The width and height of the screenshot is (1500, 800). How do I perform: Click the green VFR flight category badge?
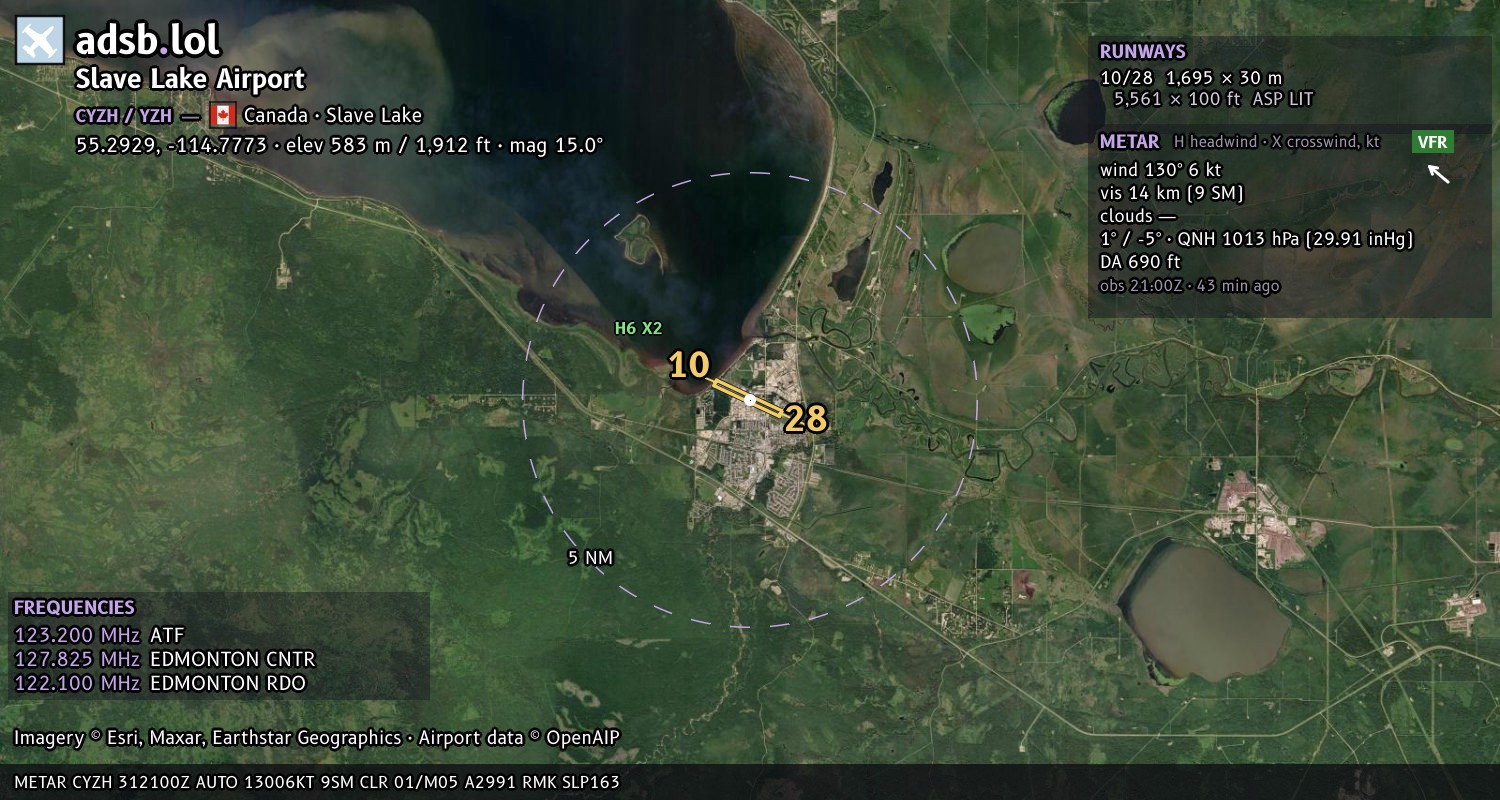coord(1432,142)
